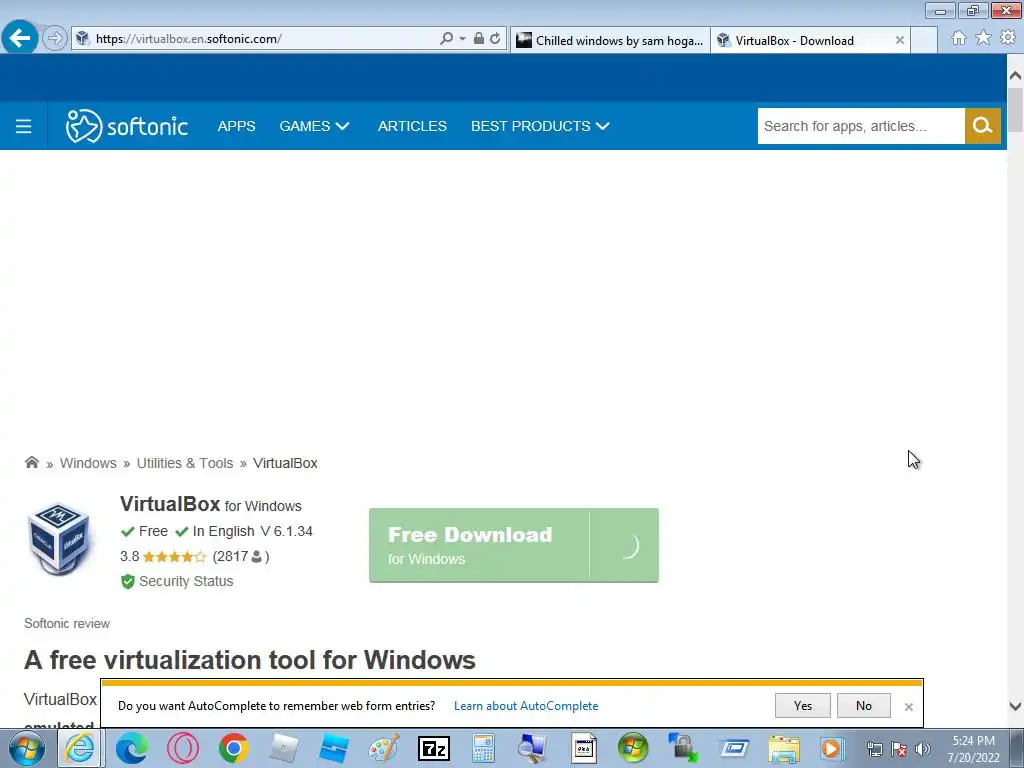Click the Learn about AutoComplete link
This screenshot has height=768, width=1024.
526,706
